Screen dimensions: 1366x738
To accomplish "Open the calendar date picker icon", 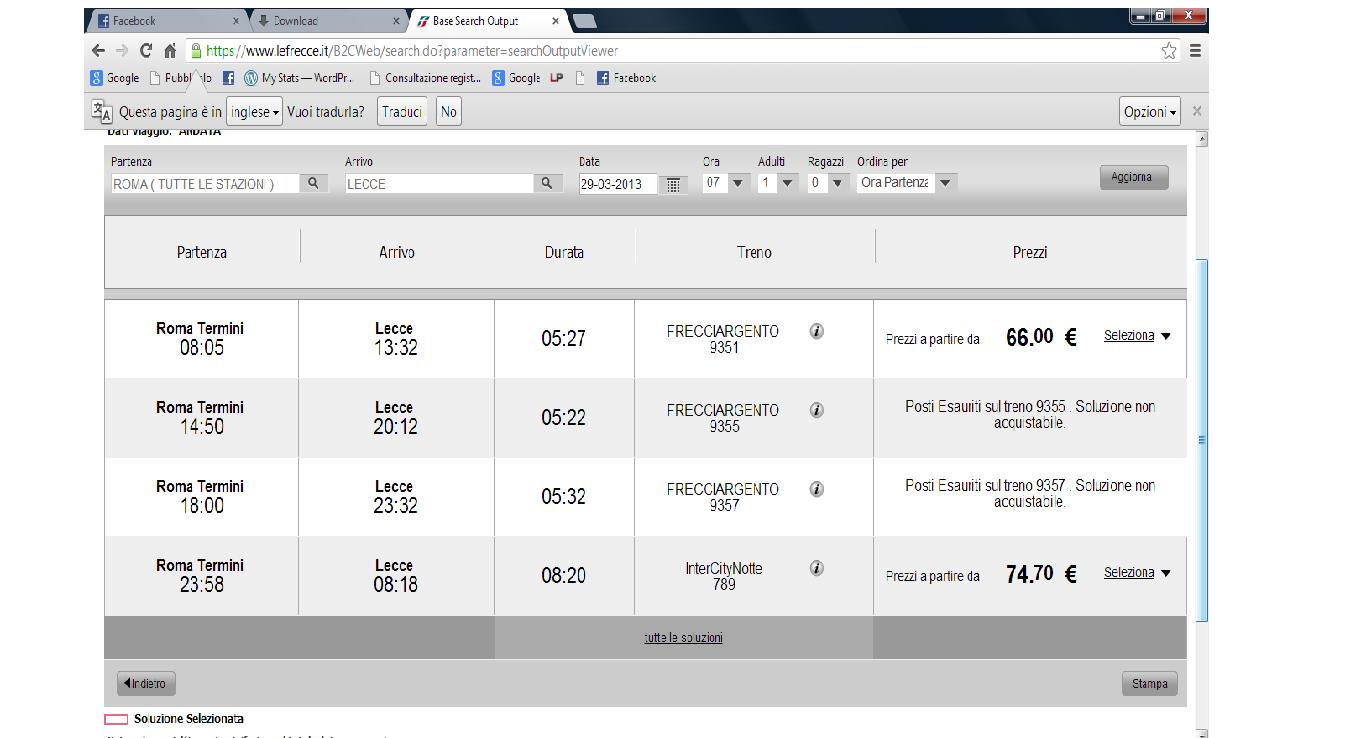I will click(x=674, y=185).
